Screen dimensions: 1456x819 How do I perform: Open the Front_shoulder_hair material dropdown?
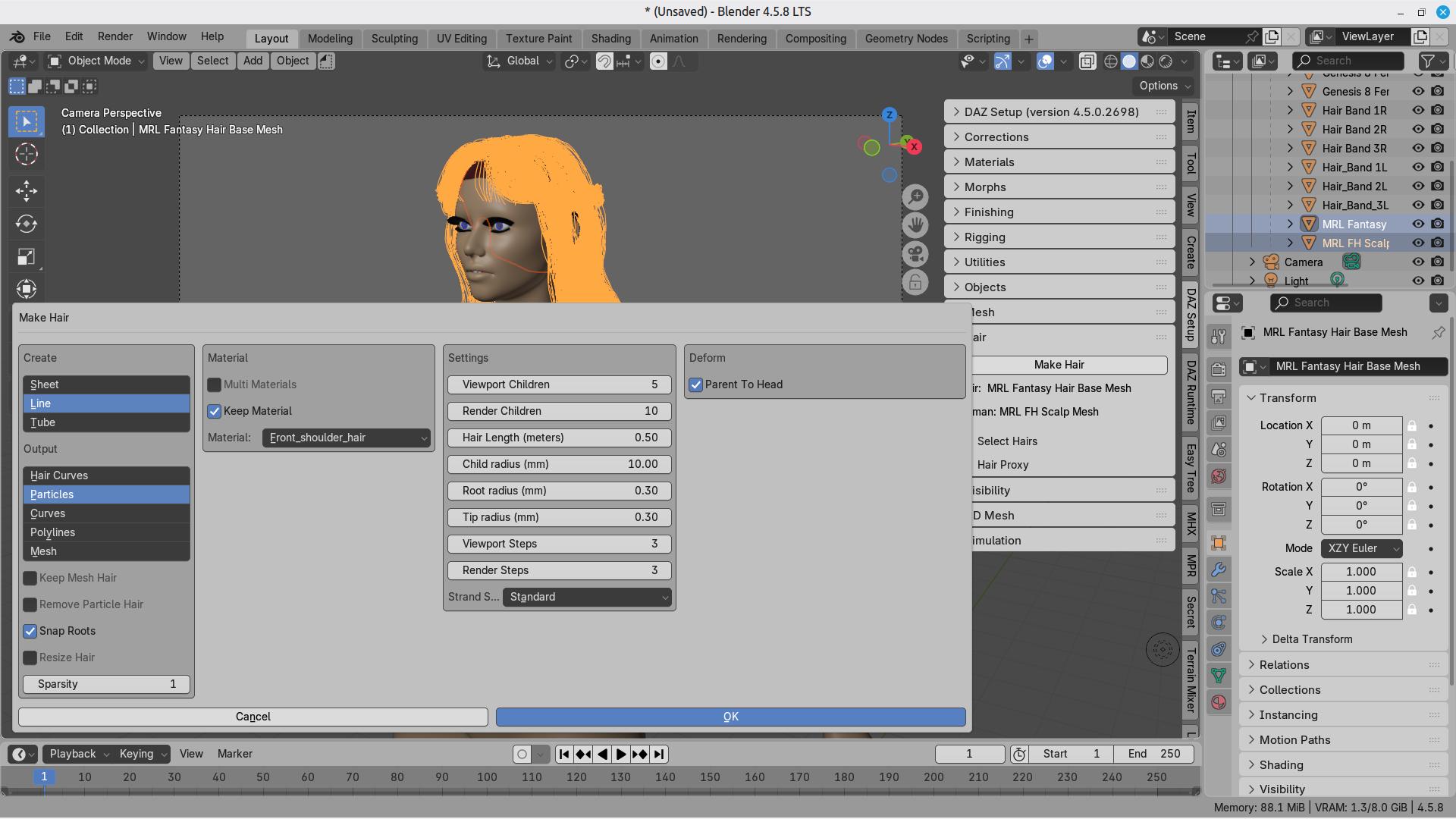(x=347, y=438)
